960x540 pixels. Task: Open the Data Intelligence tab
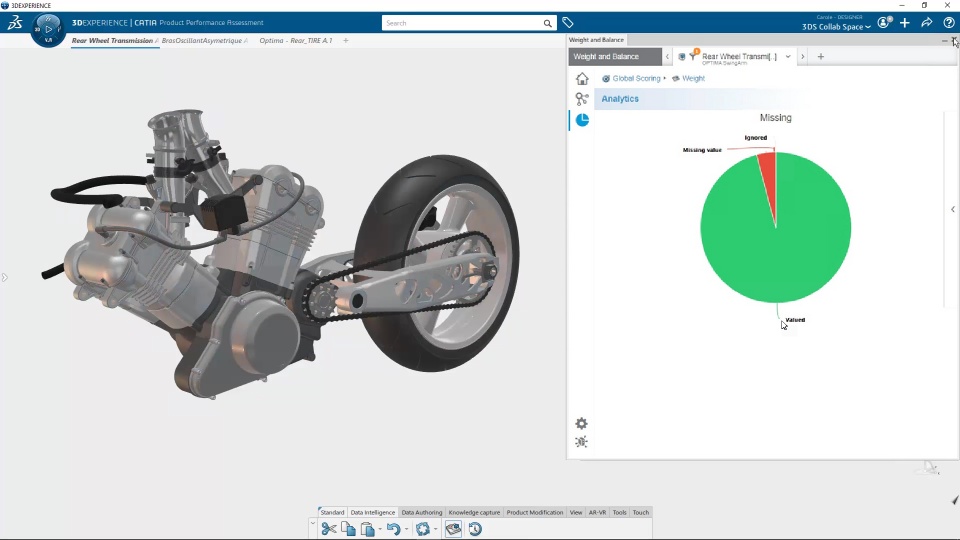point(373,512)
